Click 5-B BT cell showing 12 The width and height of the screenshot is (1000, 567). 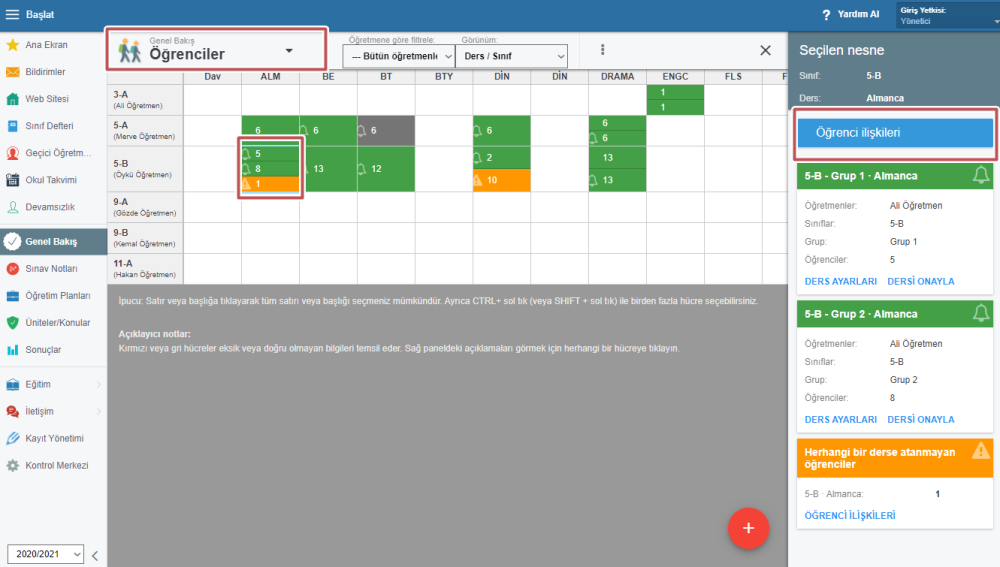point(386,169)
